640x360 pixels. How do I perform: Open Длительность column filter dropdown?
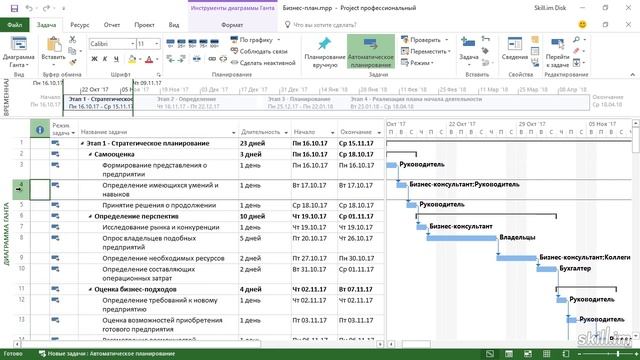[x=286, y=133]
